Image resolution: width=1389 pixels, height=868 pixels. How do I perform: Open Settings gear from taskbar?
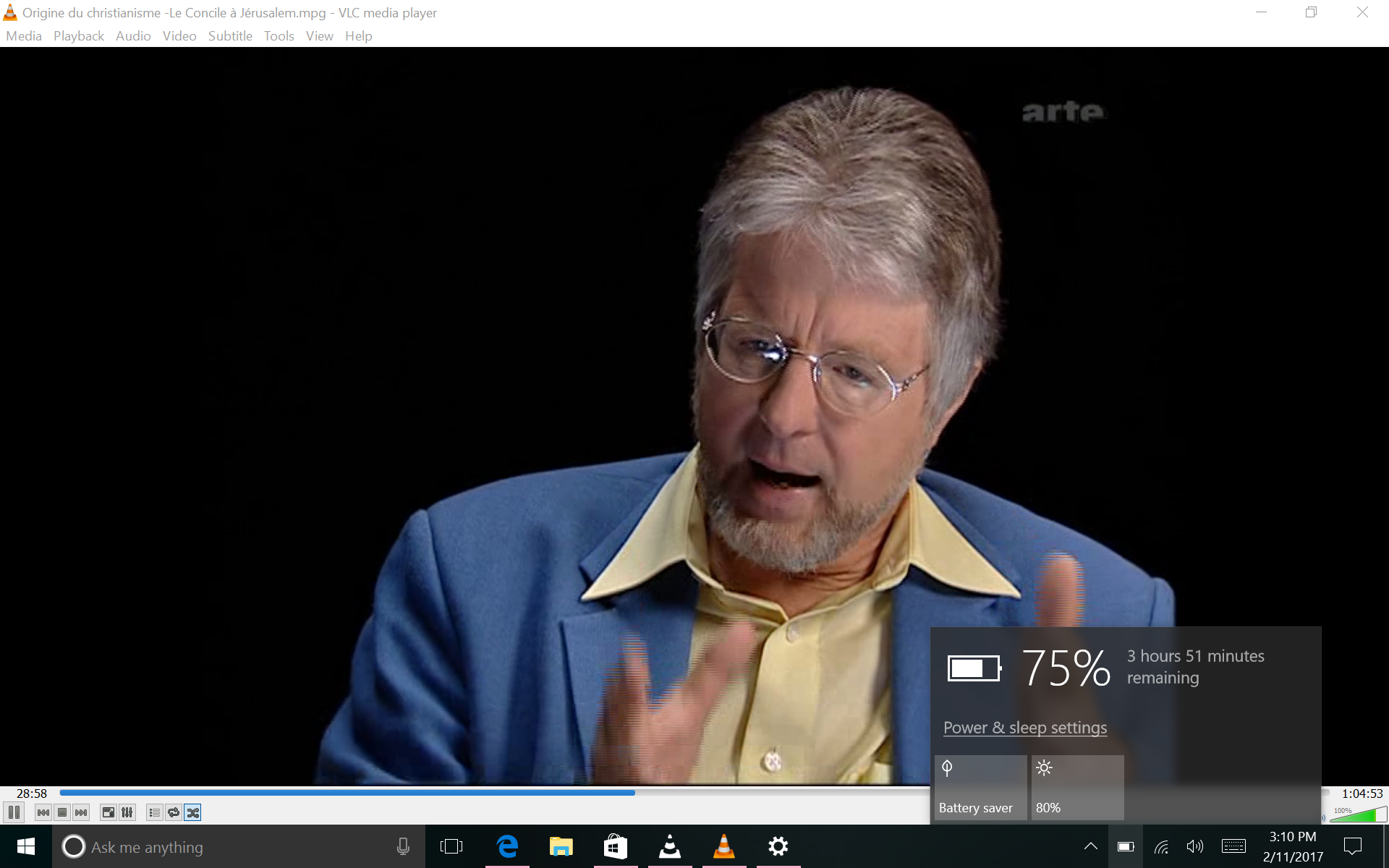[x=778, y=846]
